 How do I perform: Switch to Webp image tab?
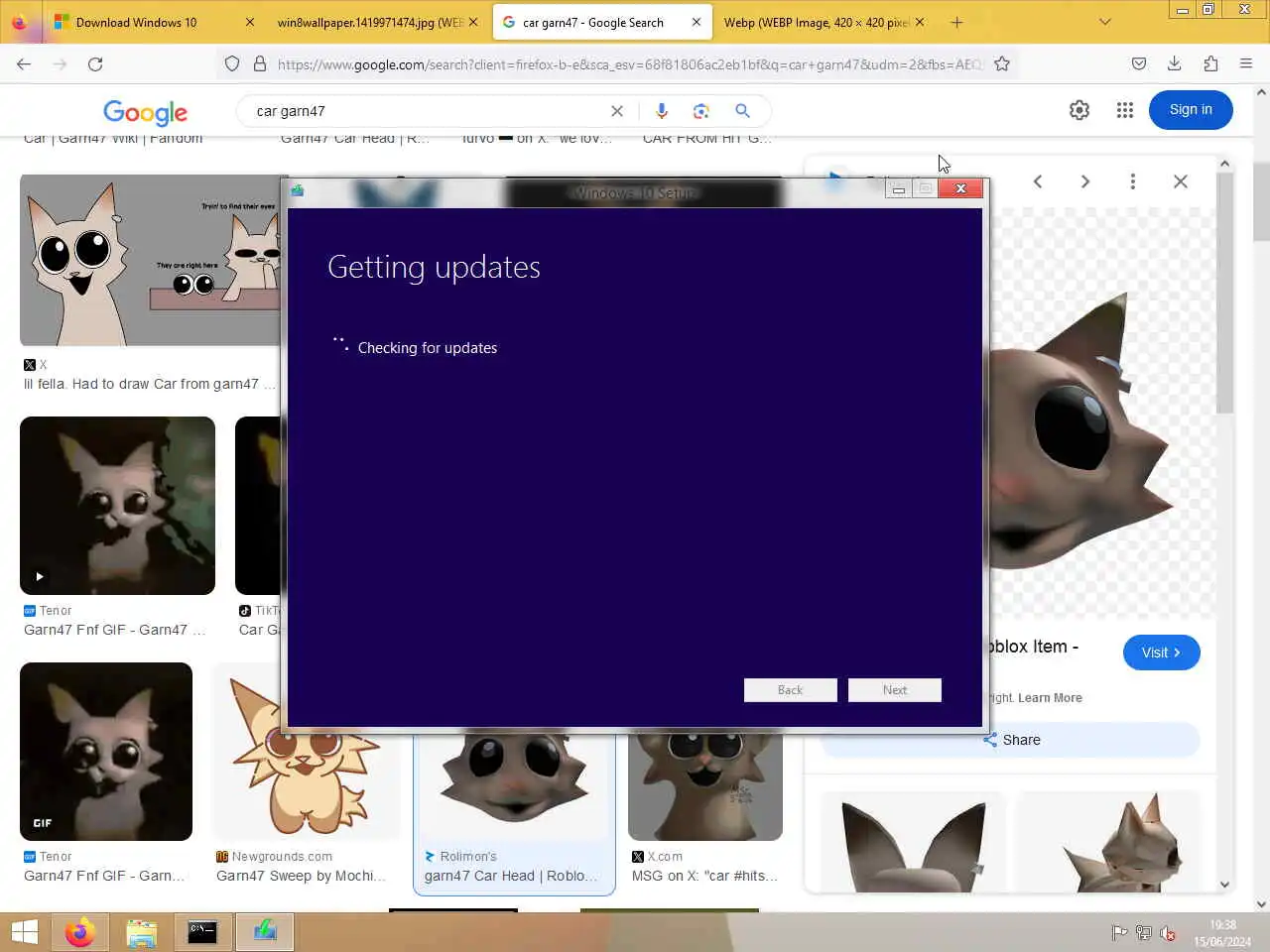pyautogui.click(x=816, y=22)
